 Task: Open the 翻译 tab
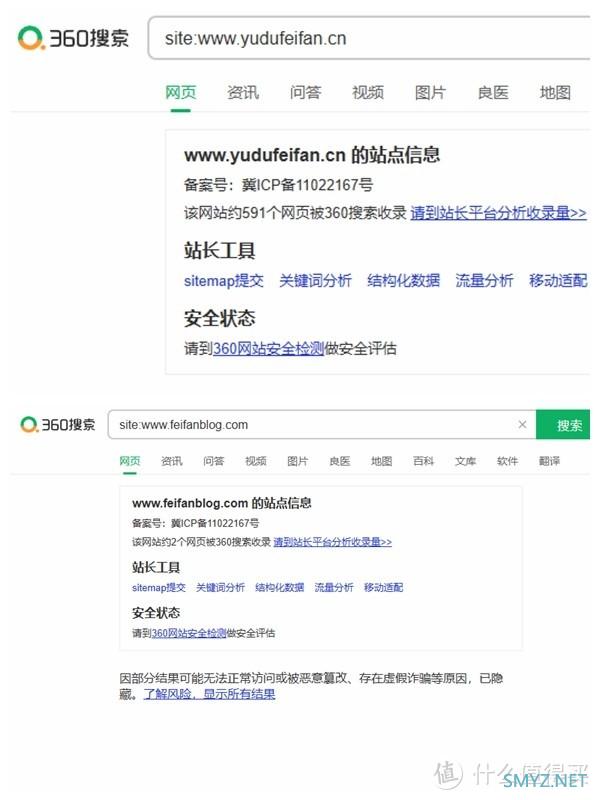point(549,461)
